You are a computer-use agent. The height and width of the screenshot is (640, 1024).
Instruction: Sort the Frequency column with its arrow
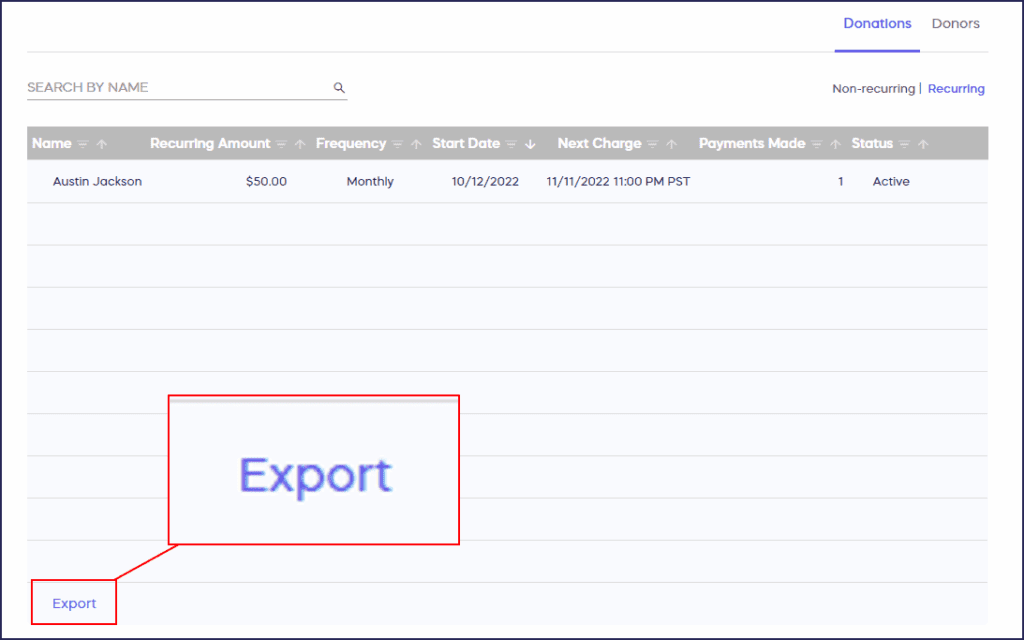[416, 144]
